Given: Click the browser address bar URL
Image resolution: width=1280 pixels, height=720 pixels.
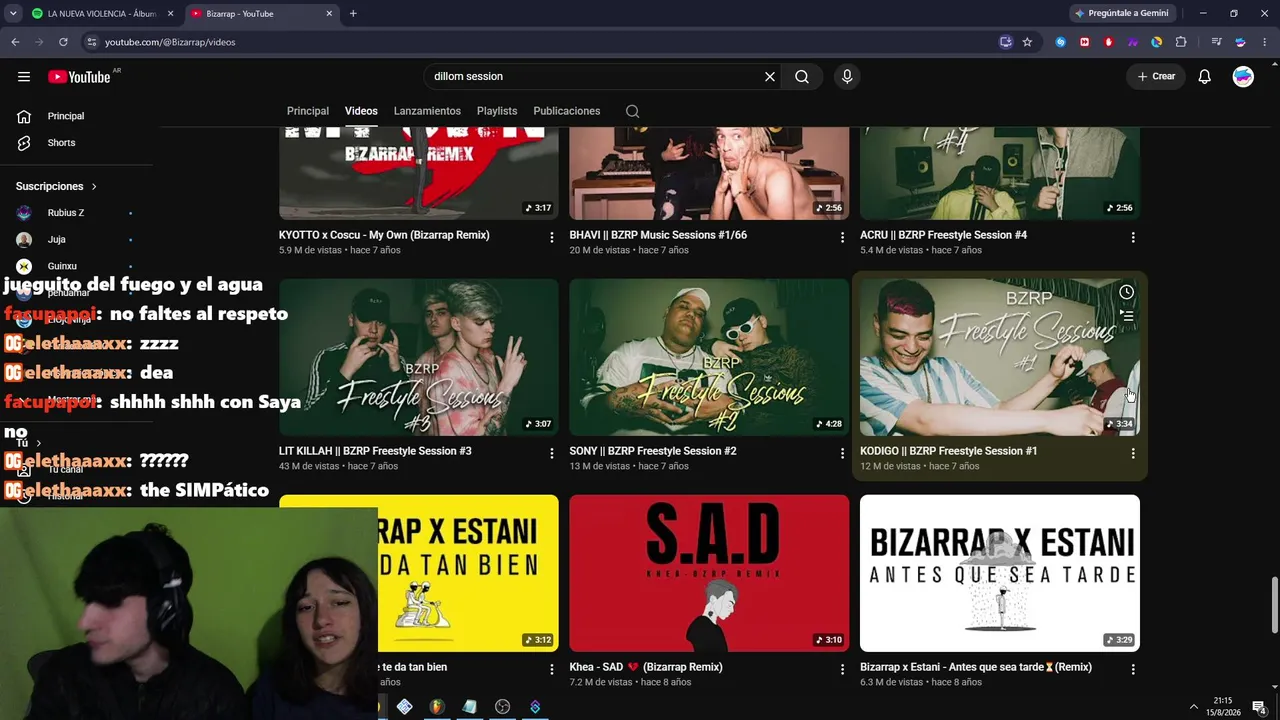Looking at the screenshot, I should point(170,42).
